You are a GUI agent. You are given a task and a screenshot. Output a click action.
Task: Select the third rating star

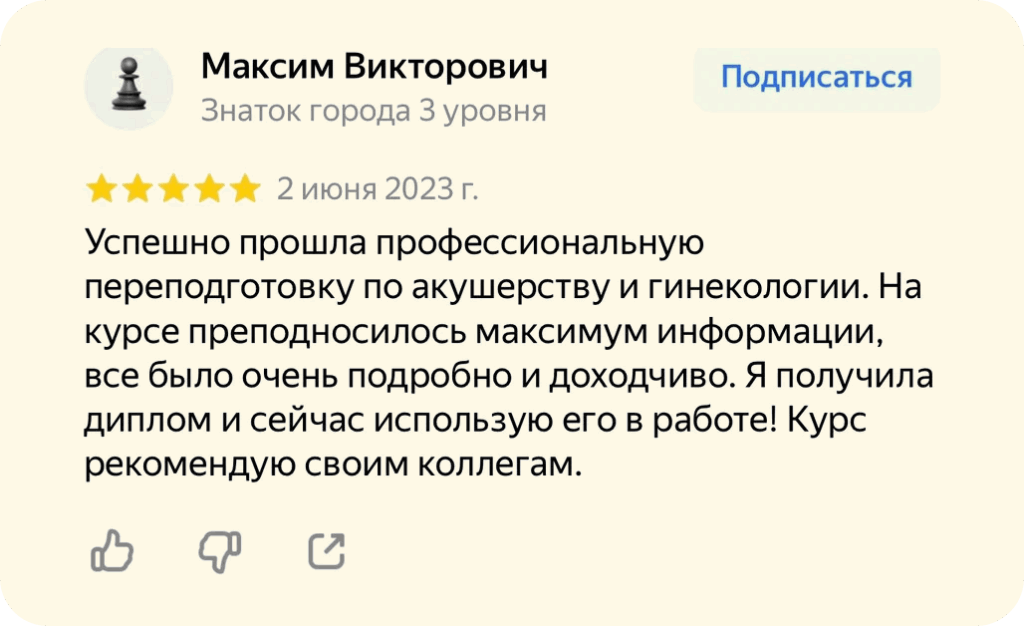tap(174, 189)
